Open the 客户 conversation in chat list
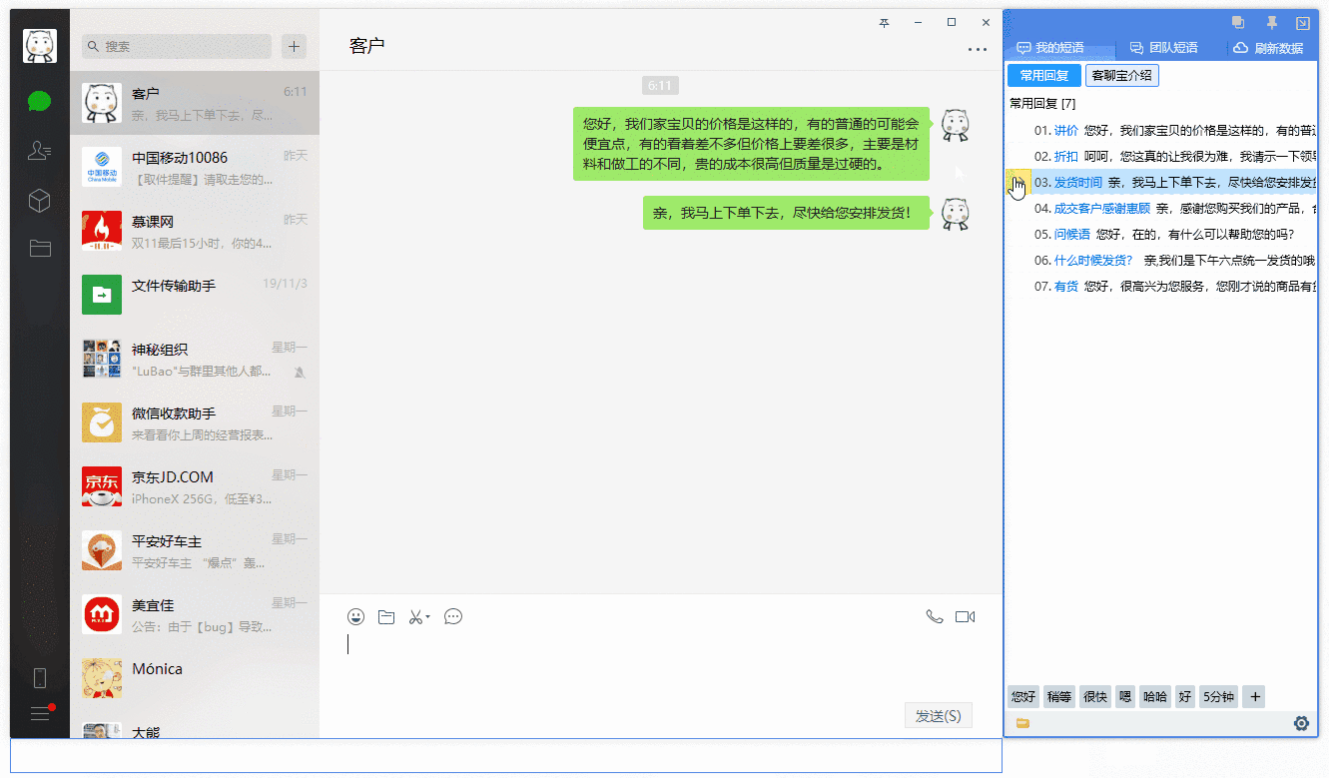 pos(195,103)
